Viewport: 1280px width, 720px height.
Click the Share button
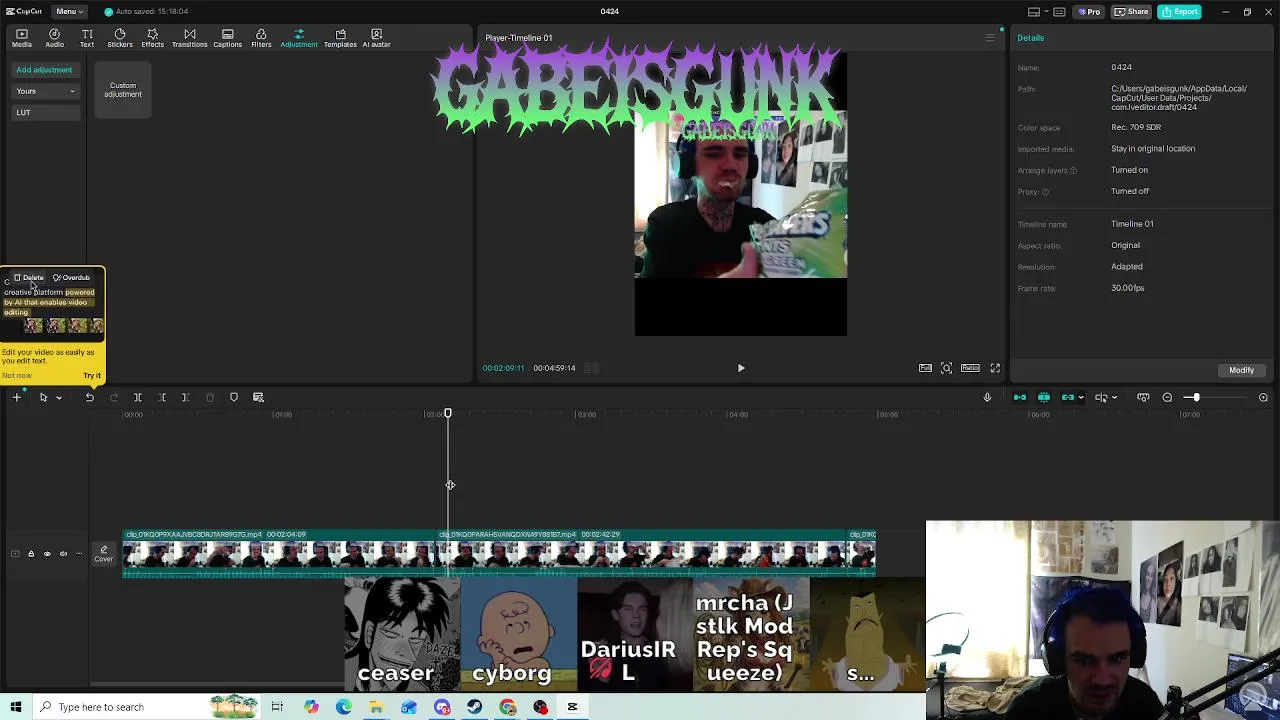[x=1132, y=12]
